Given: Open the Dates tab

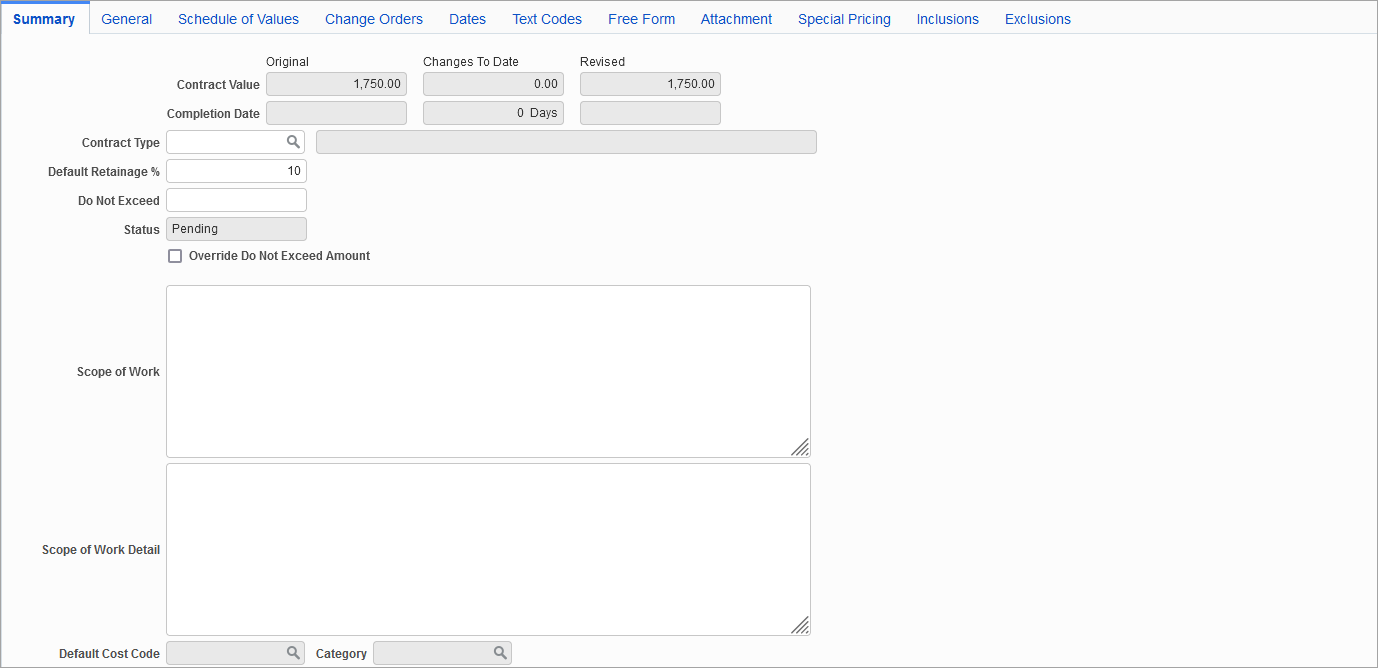Looking at the screenshot, I should pos(467,18).
